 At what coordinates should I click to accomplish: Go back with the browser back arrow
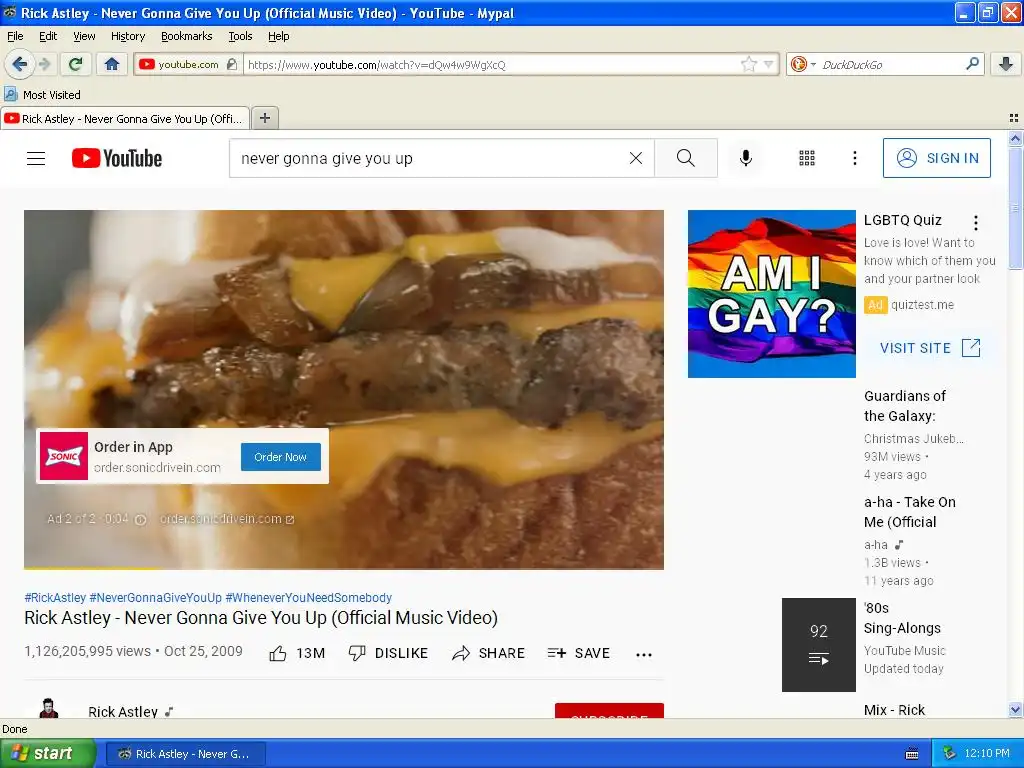pos(19,64)
